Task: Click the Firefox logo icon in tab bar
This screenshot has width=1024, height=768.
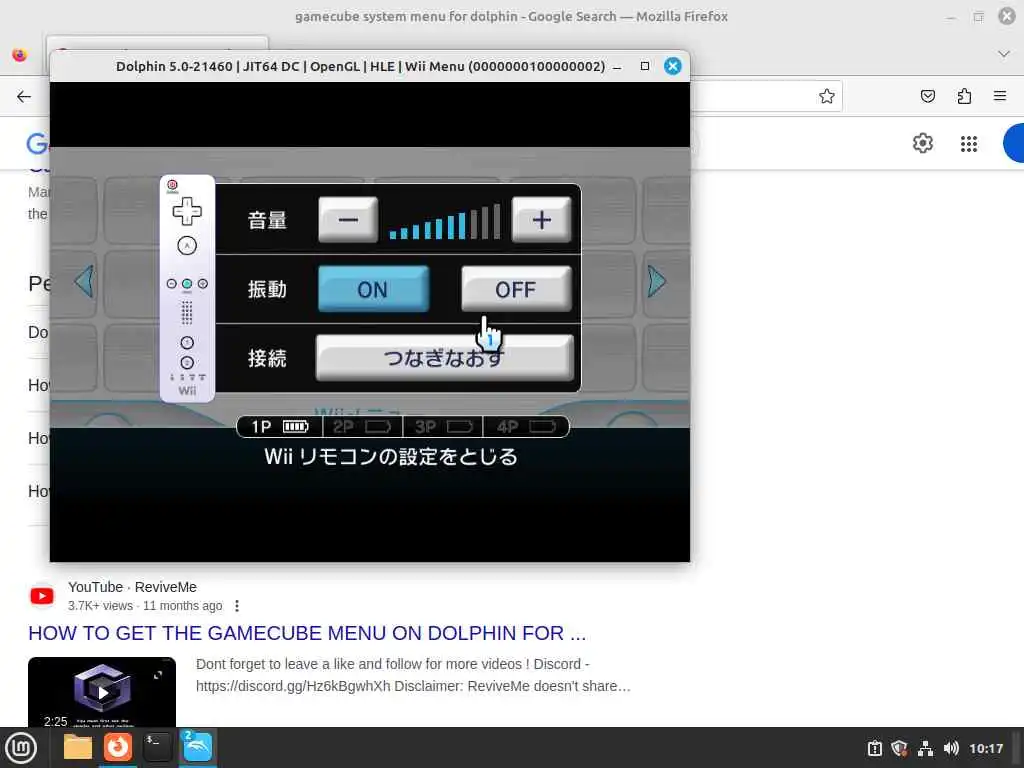Action: point(20,54)
